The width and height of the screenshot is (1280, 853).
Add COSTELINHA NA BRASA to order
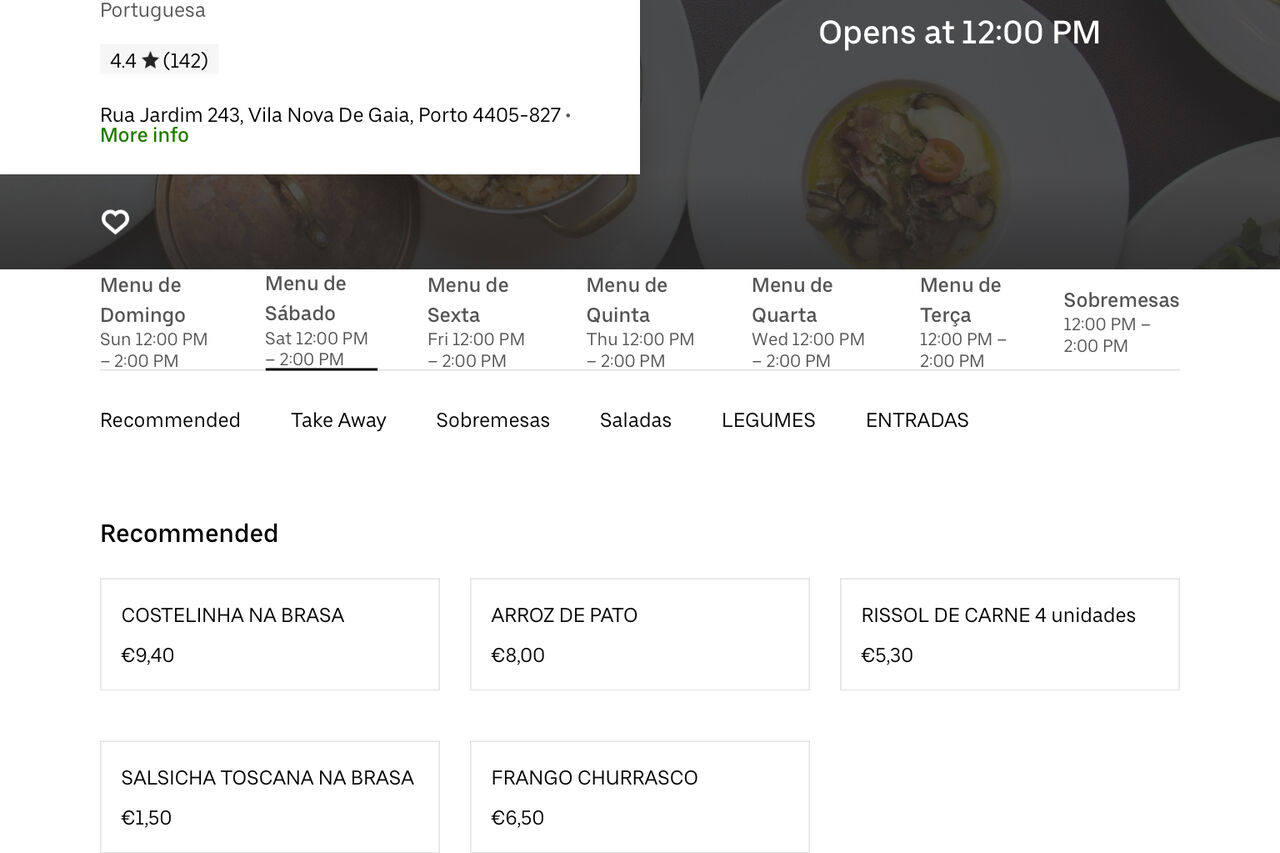(x=269, y=633)
